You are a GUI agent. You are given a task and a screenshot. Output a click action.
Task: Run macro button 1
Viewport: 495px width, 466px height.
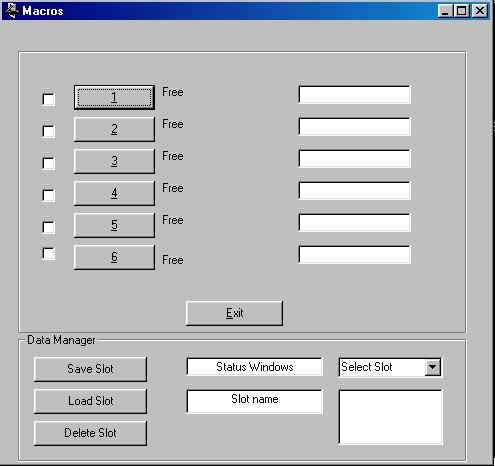pyautogui.click(x=114, y=97)
